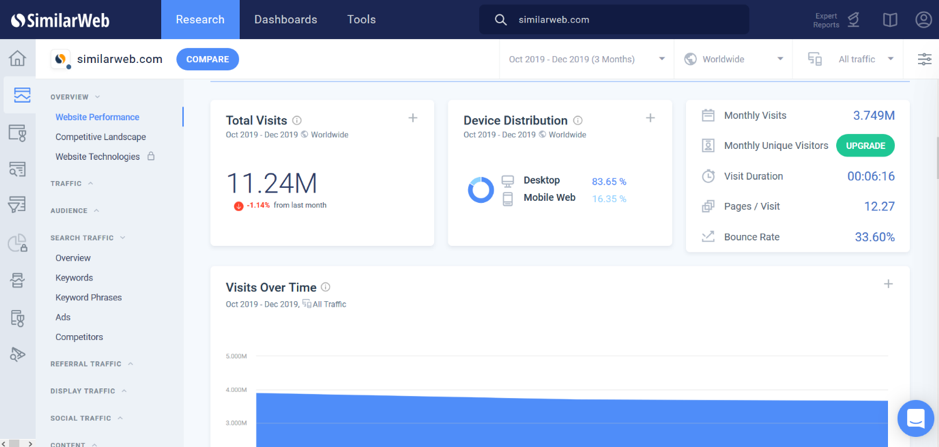Open the Worldwide country dropdown

pos(733,59)
